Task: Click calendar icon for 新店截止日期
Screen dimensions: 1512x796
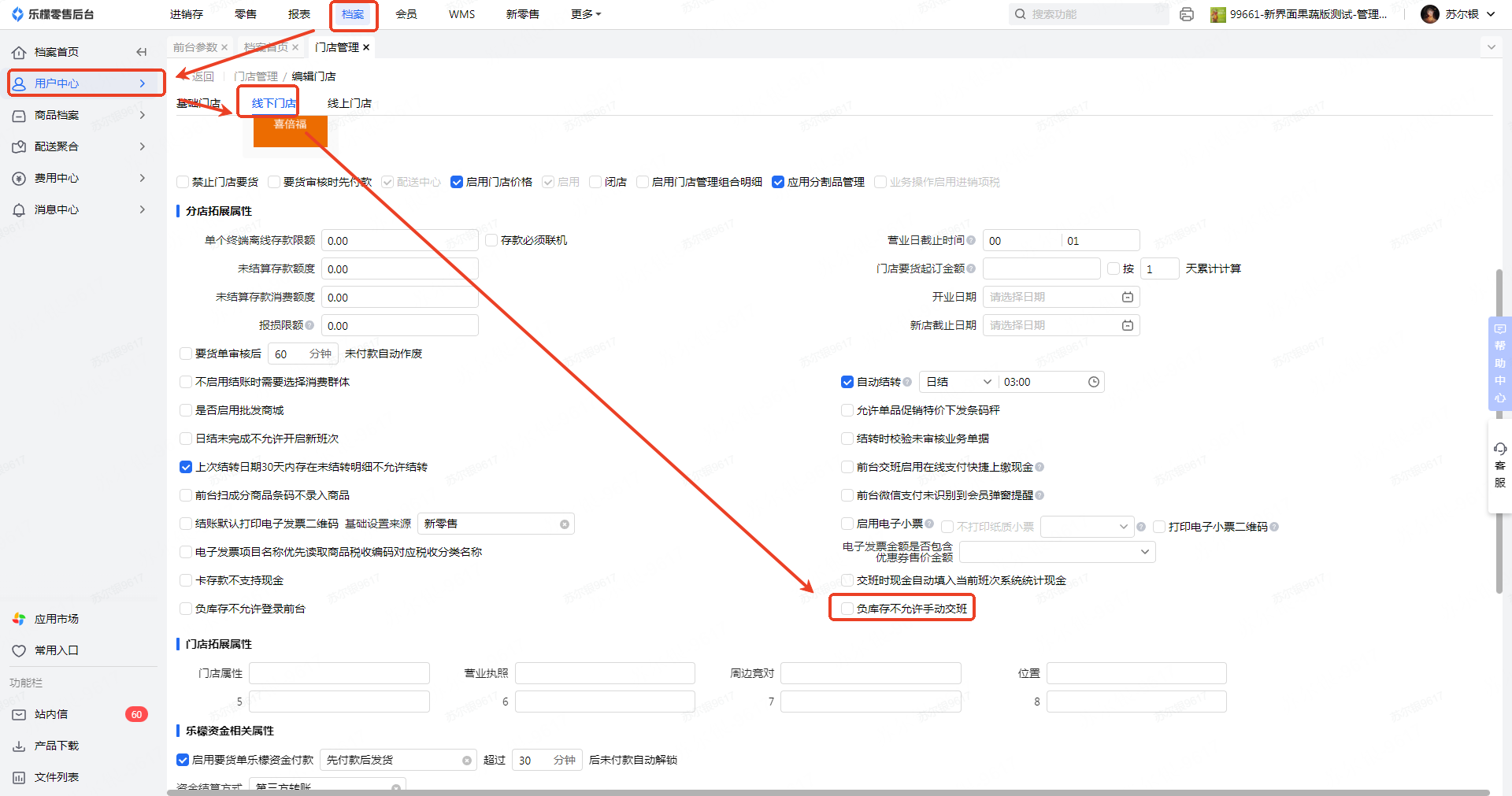Action: click(1128, 325)
